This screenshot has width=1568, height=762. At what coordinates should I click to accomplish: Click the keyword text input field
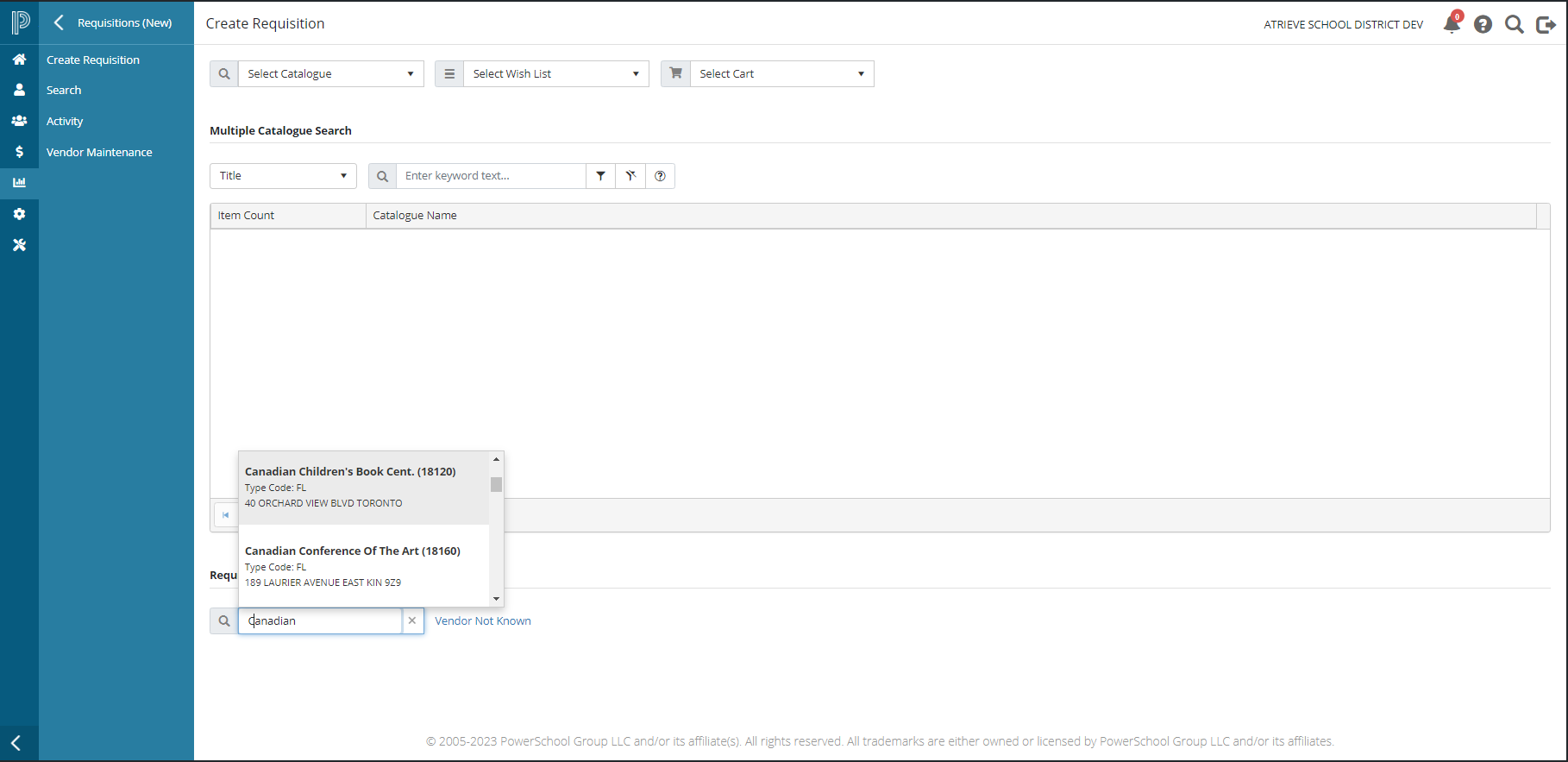[x=490, y=176]
